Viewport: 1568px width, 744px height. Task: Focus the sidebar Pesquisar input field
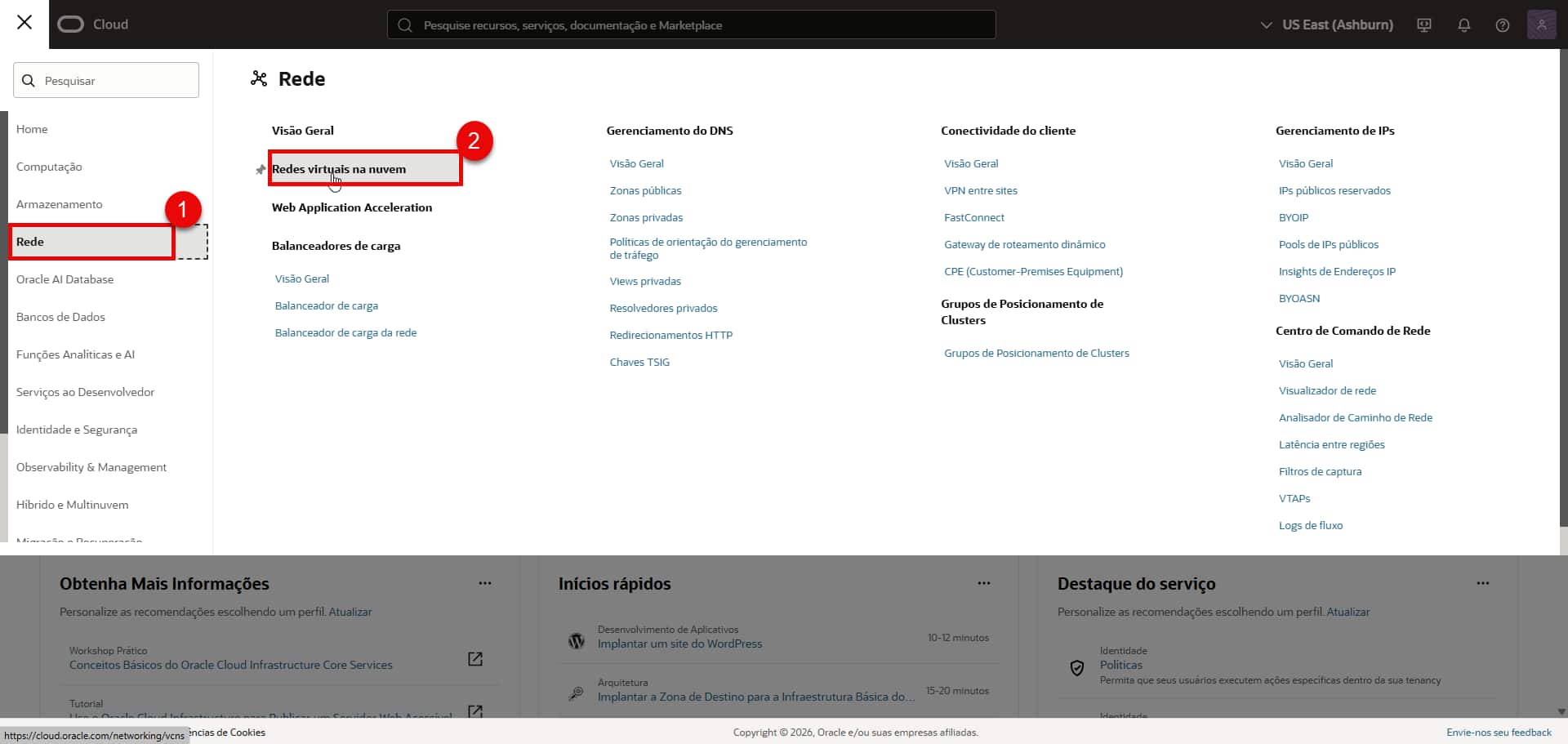coord(106,80)
